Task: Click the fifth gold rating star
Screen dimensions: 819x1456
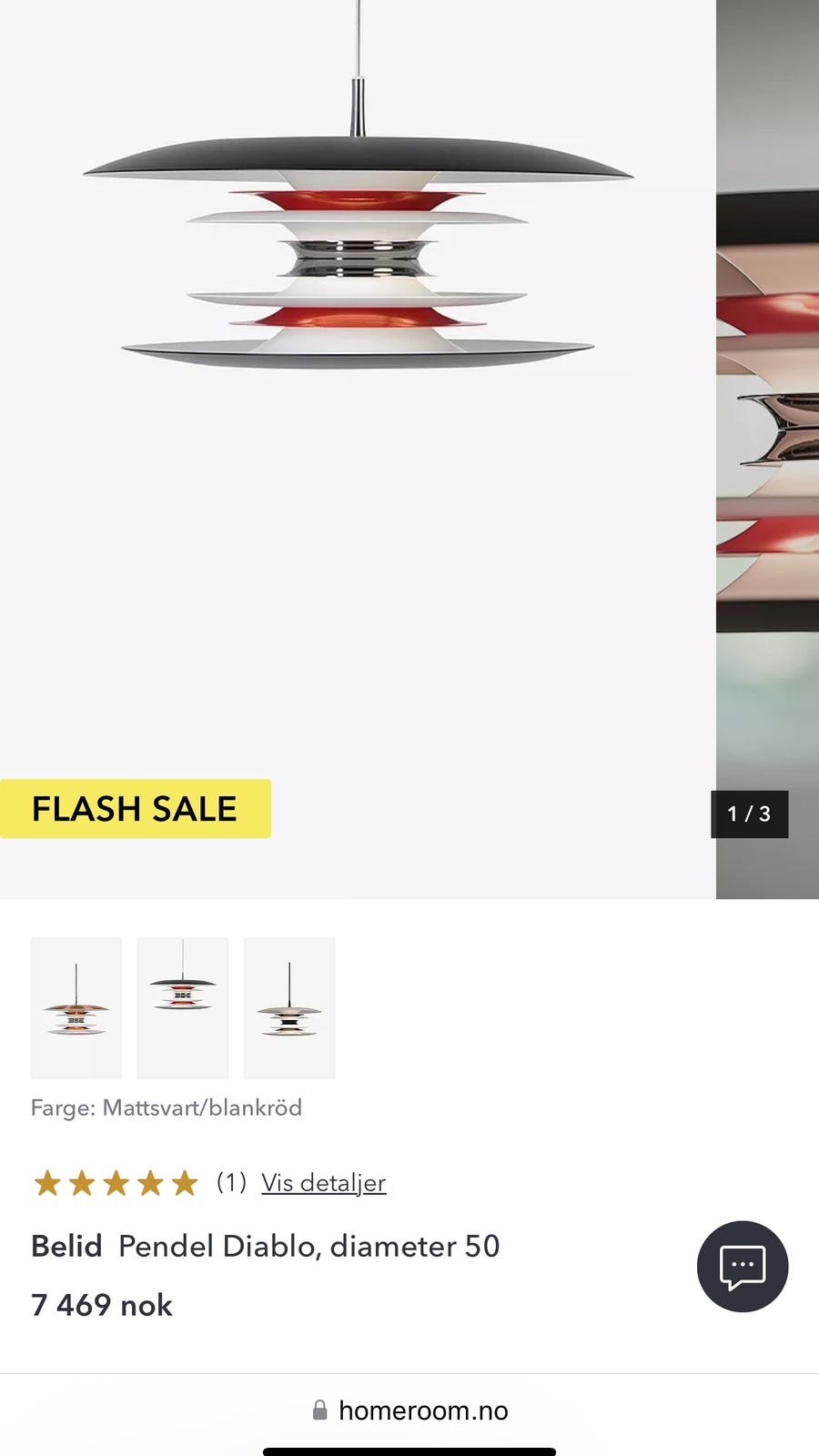Action: (x=185, y=1183)
